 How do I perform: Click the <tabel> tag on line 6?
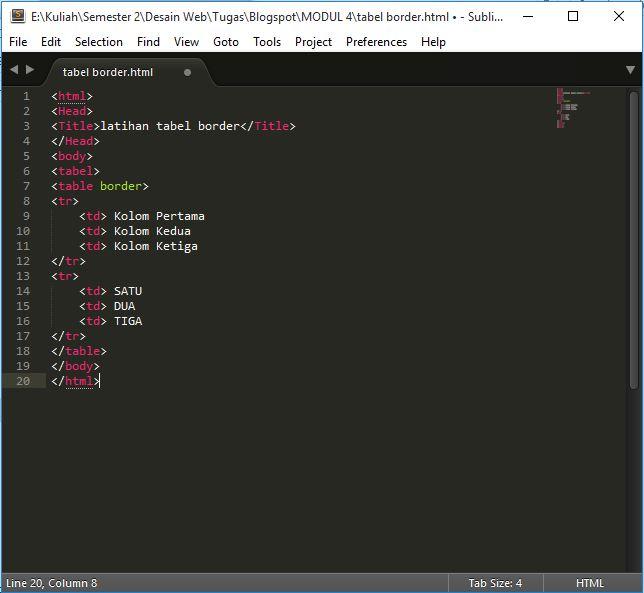click(x=76, y=171)
